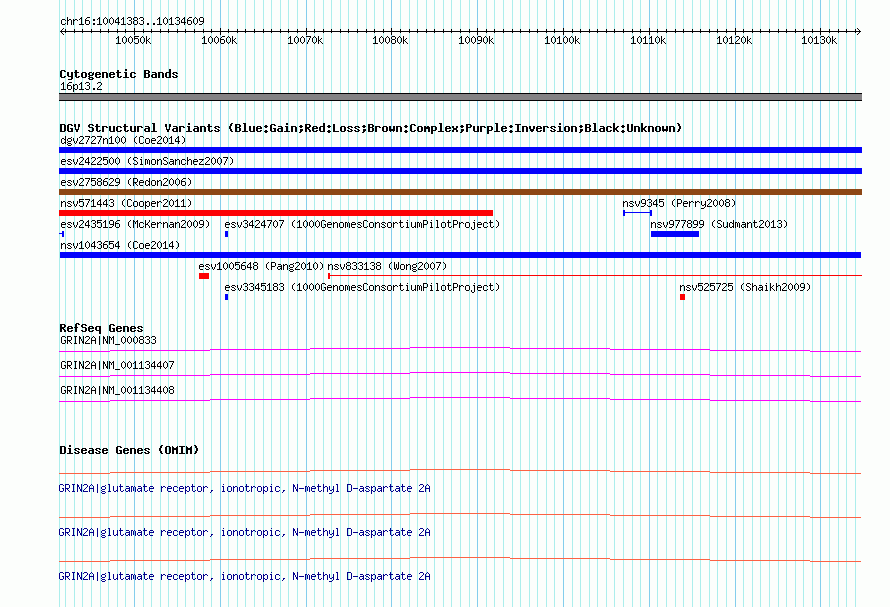Click the nsv1043654 (Coe2014) text label
The height and width of the screenshot is (607, 890).
120,245
